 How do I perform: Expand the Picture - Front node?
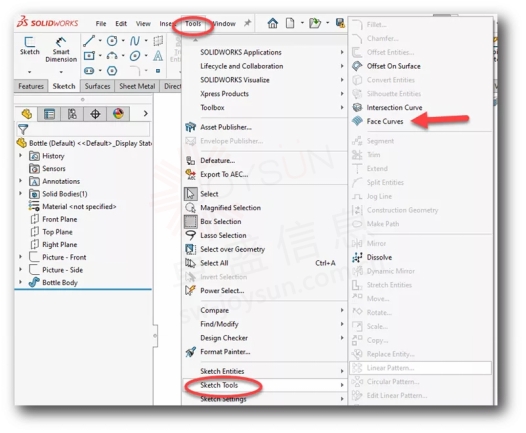click(20, 257)
